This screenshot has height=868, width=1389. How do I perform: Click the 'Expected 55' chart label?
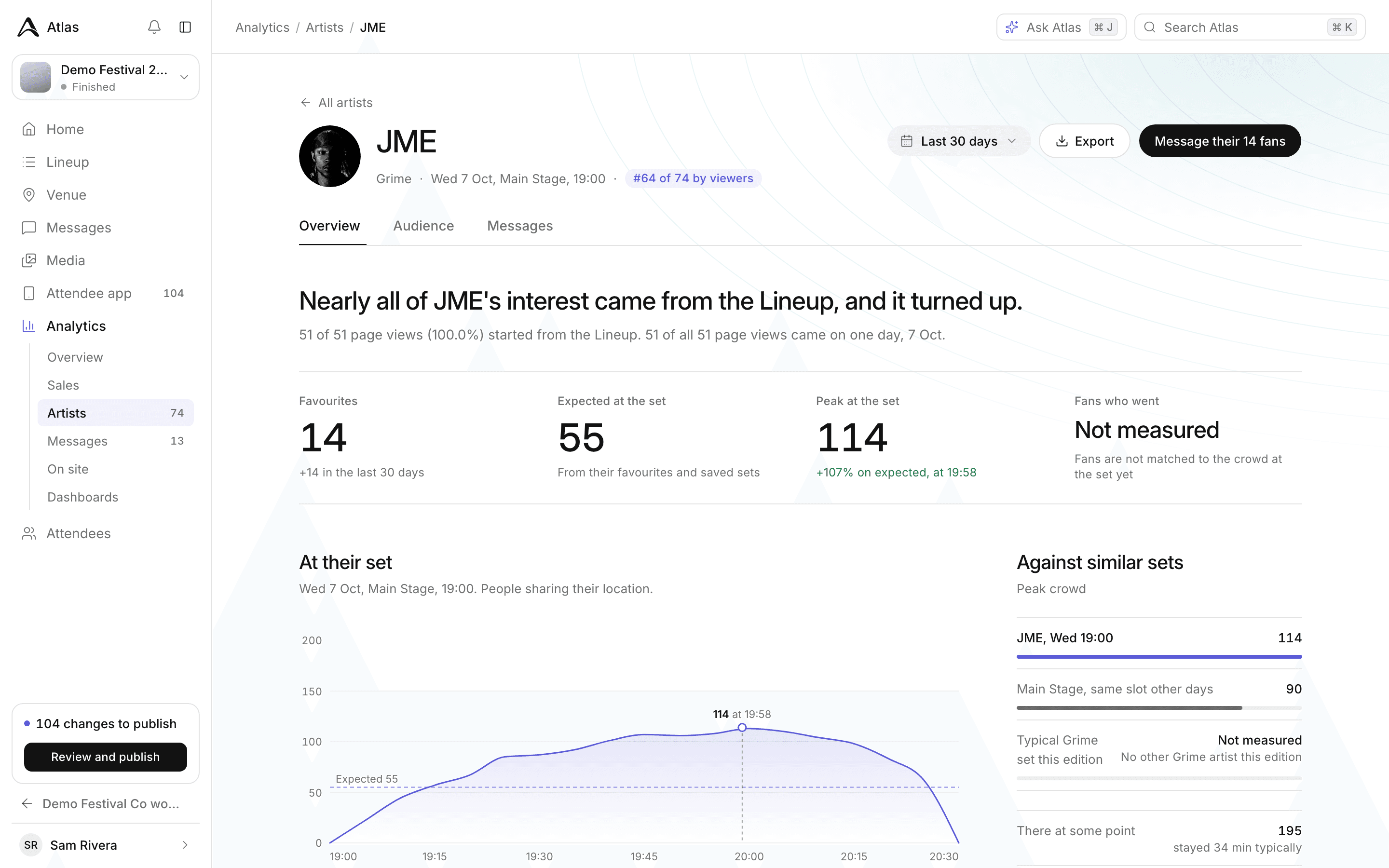[366, 778]
